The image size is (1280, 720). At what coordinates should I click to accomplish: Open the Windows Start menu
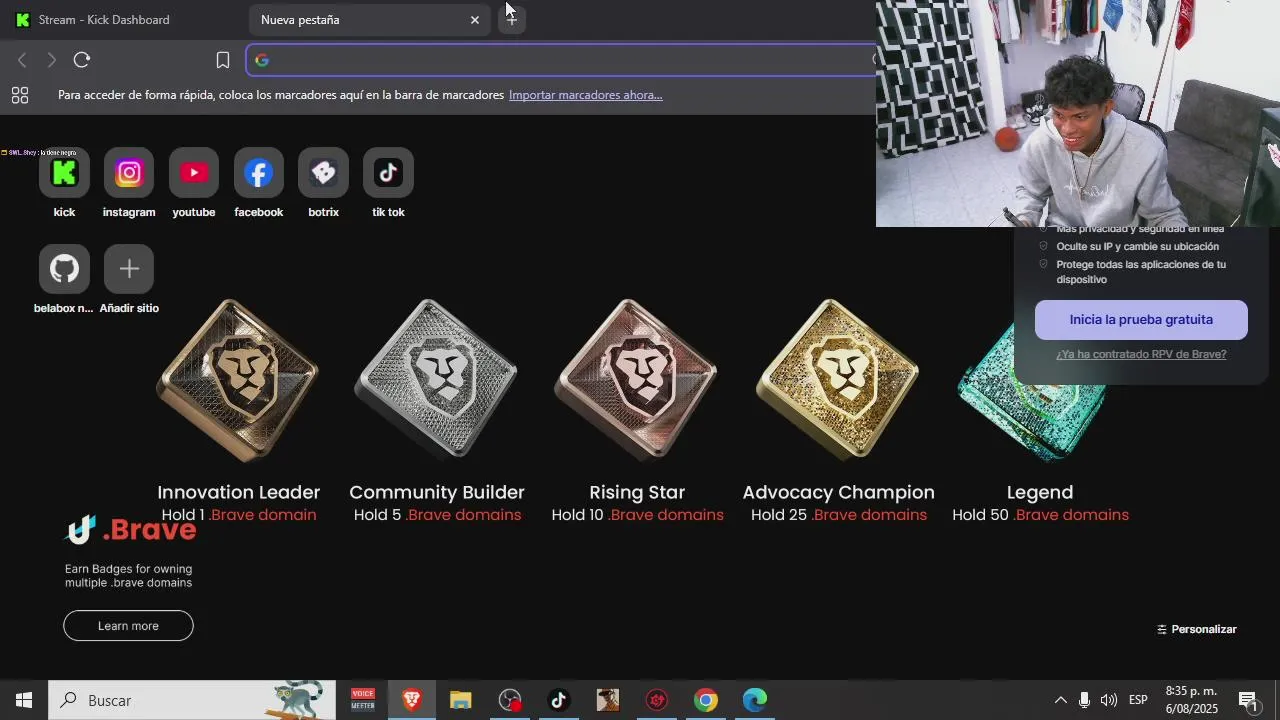(24, 700)
